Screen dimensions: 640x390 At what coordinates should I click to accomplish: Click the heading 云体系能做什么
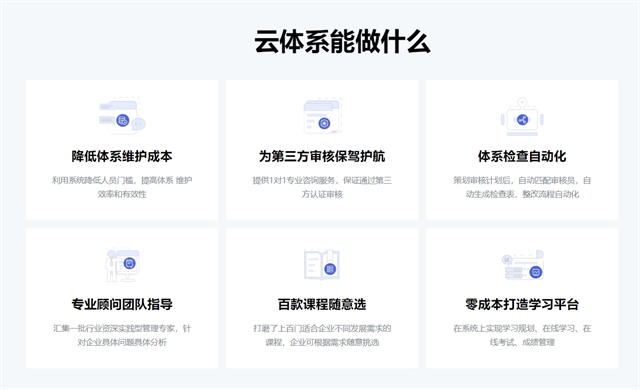tap(342, 42)
